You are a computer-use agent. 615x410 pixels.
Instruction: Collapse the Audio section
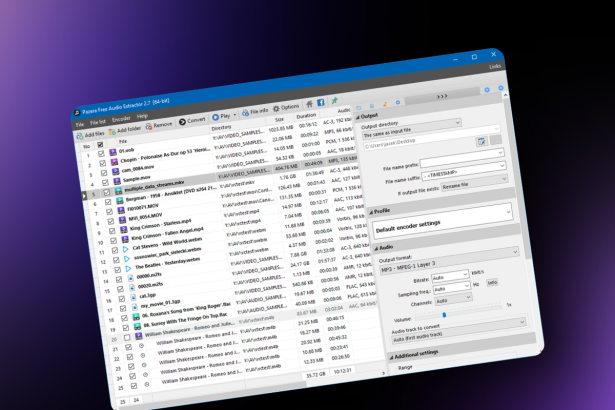(376, 248)
